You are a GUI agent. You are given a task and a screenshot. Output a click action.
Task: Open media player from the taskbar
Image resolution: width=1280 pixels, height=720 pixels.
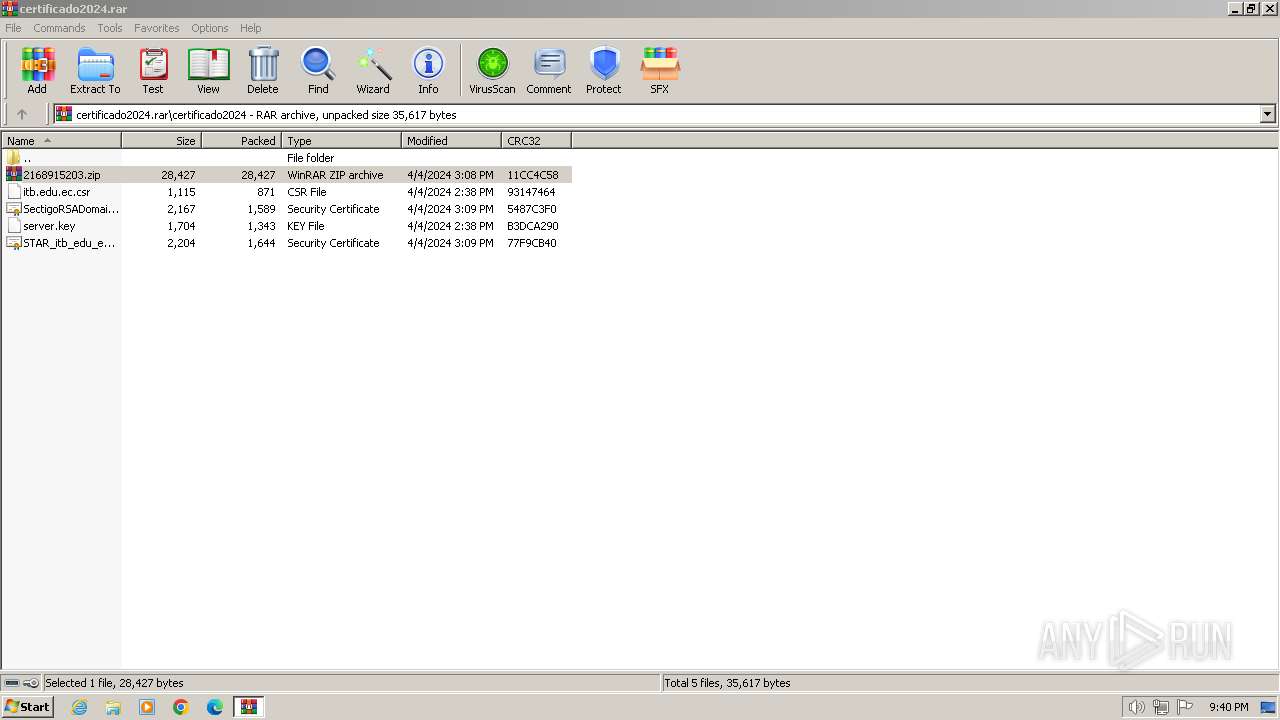tap(147, 707)
